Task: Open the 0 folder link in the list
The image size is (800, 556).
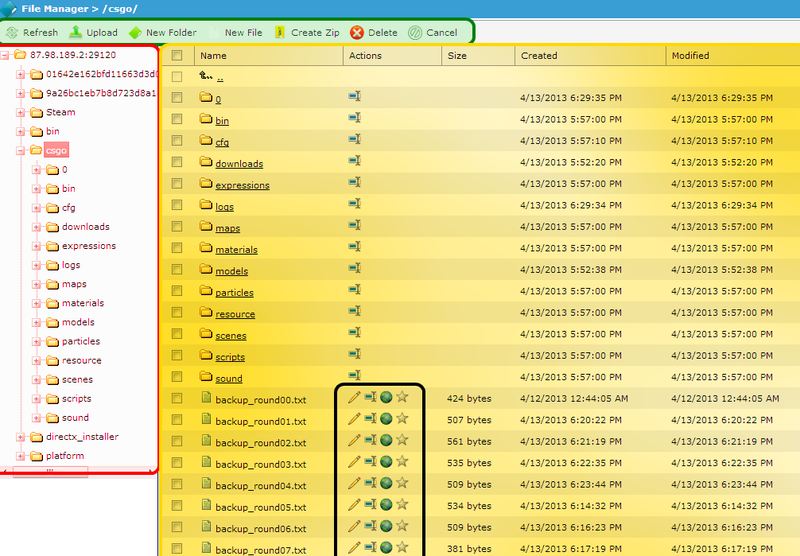Action: (218, 99)
